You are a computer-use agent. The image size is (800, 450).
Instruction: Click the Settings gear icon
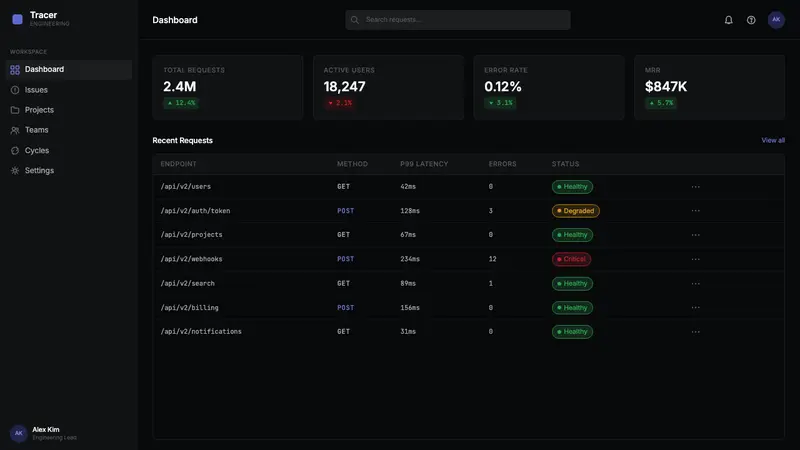[x=15, y=170]
